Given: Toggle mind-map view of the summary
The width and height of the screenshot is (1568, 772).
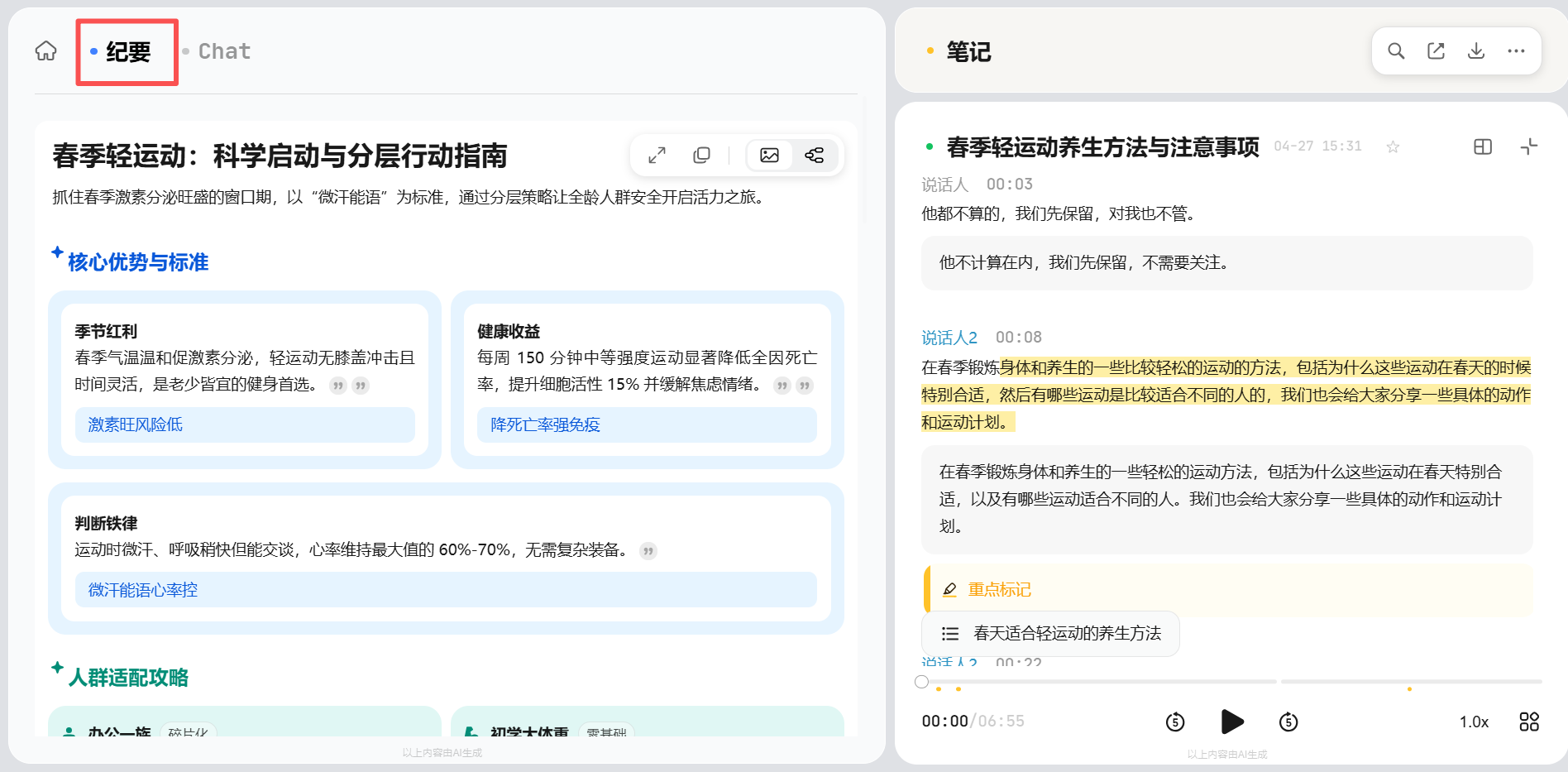Looking at the screenshot, I should tap(815, 155).
